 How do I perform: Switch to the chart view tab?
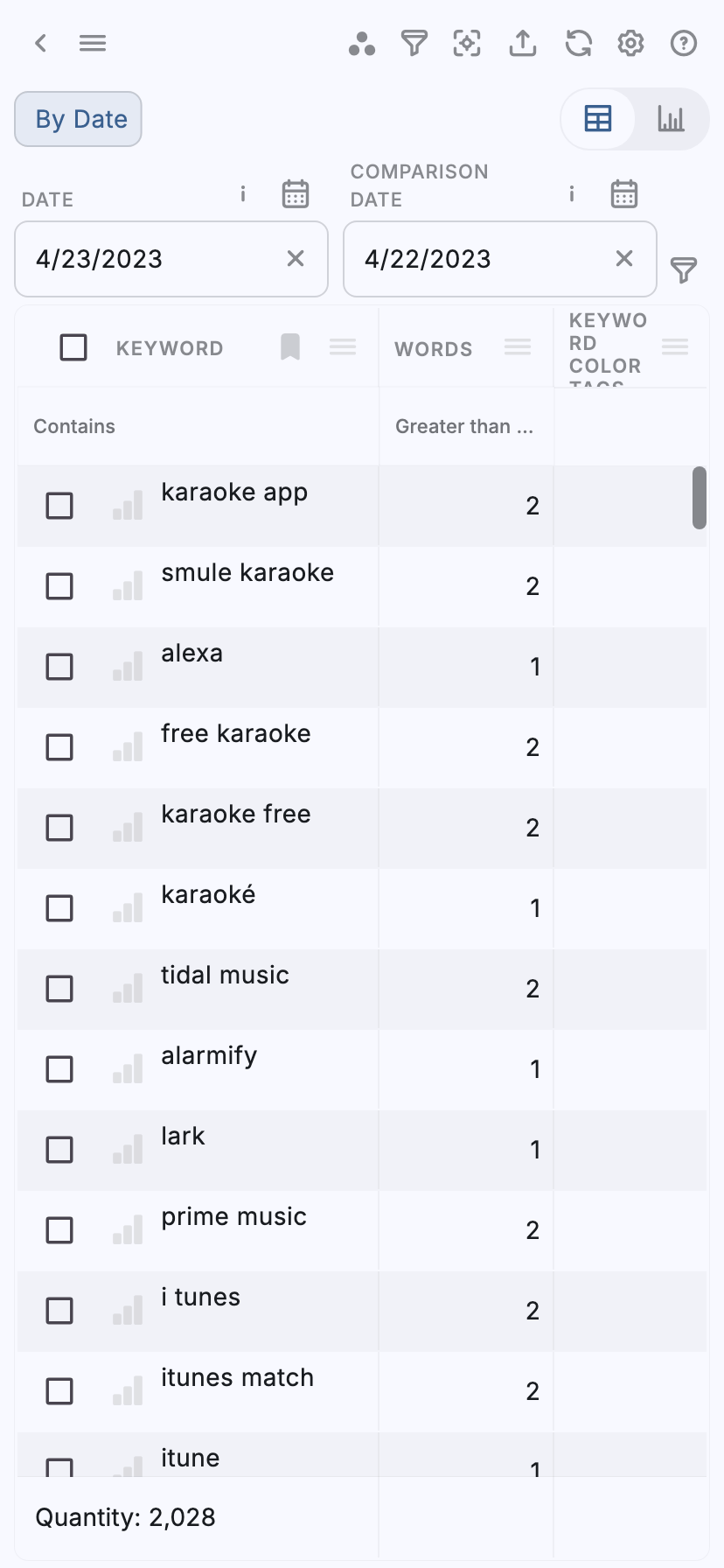(671, 119)
